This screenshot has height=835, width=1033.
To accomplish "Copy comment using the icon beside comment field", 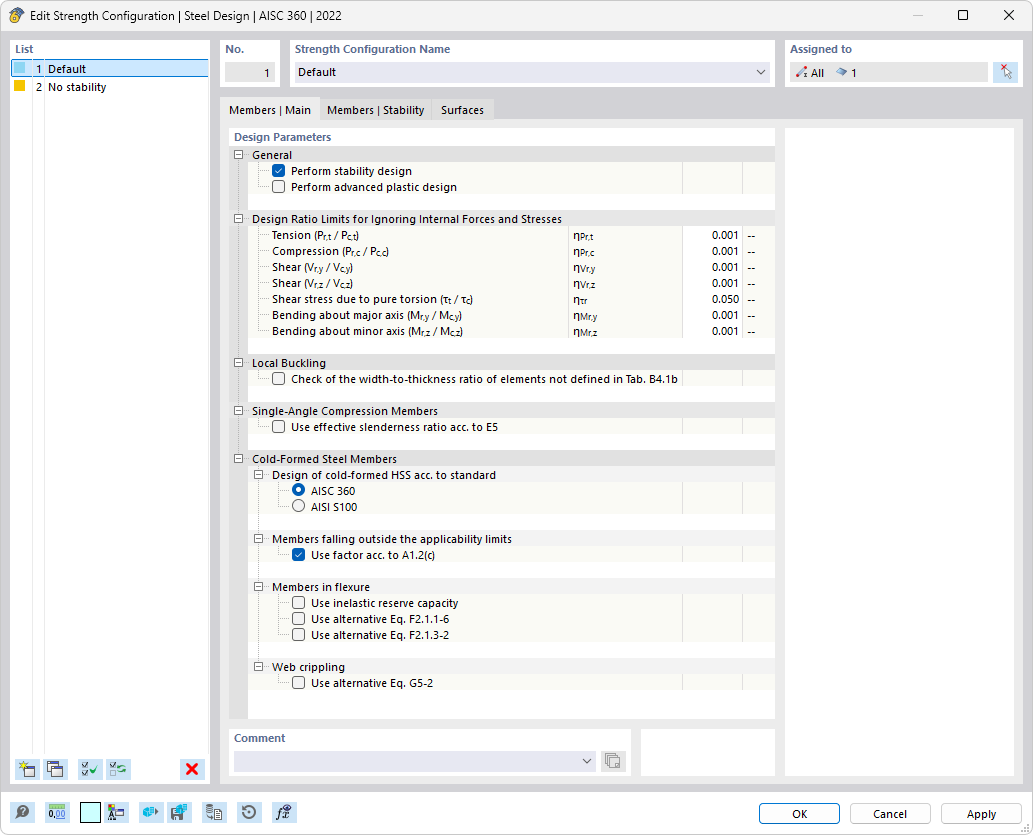I will [x=611, y=761].
